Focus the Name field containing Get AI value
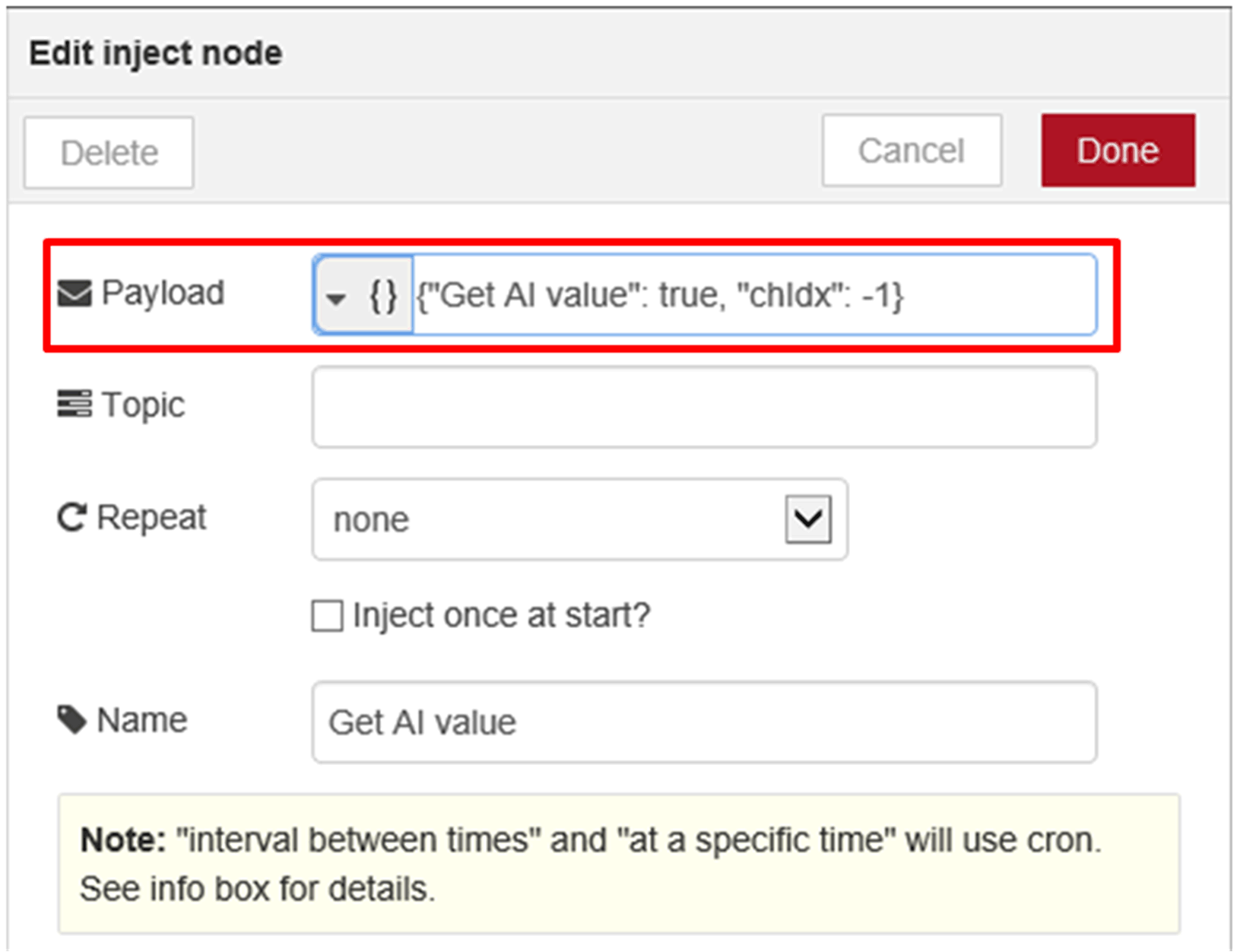 point(704,722)
